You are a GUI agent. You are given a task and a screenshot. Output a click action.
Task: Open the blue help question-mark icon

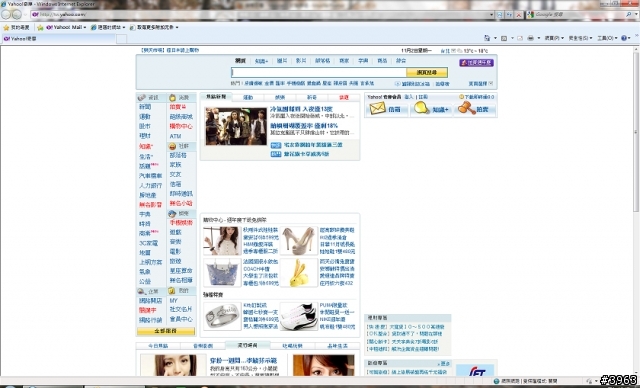pos(623,38)
